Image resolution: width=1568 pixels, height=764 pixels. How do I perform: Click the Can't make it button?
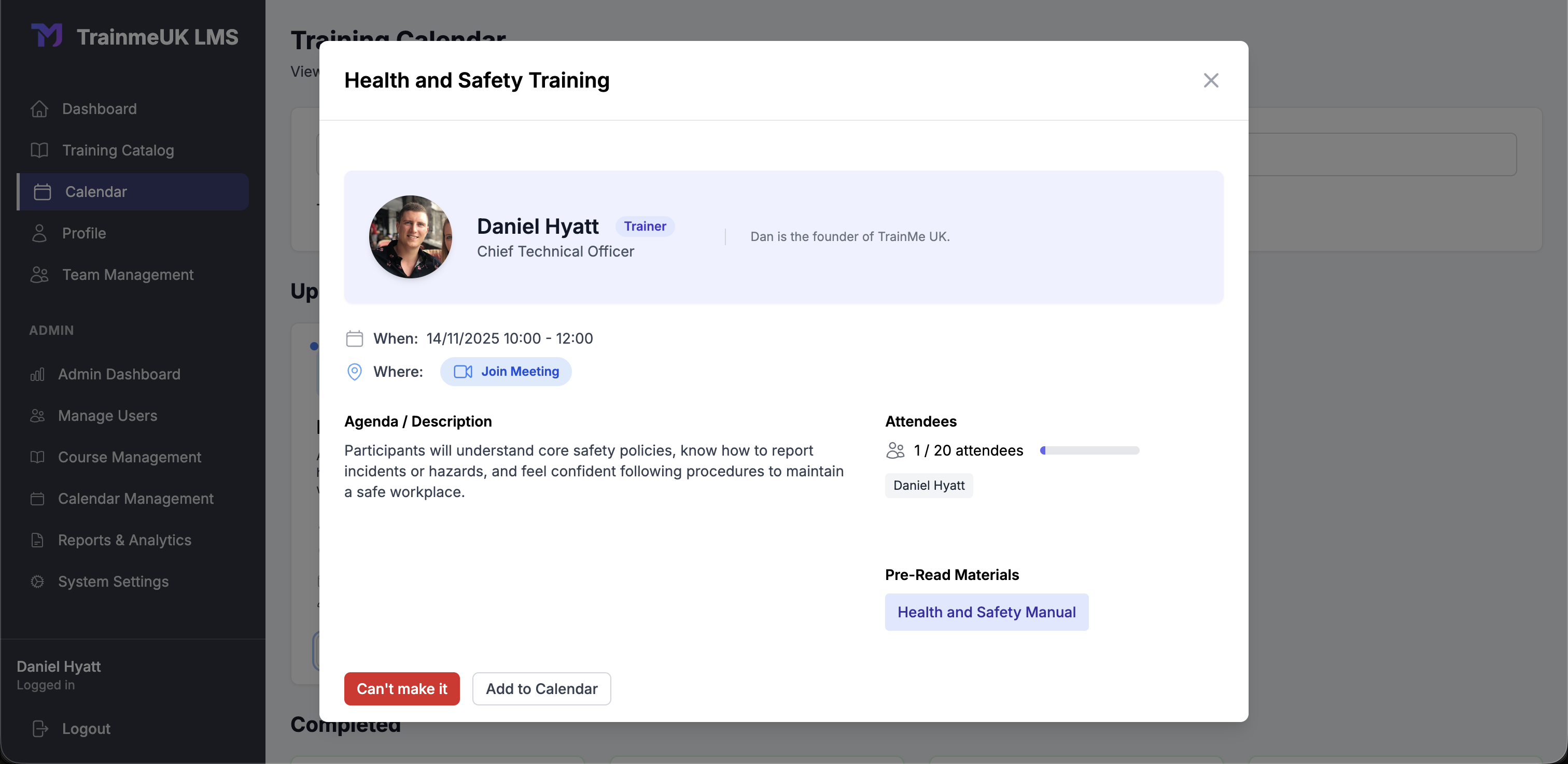402,688
